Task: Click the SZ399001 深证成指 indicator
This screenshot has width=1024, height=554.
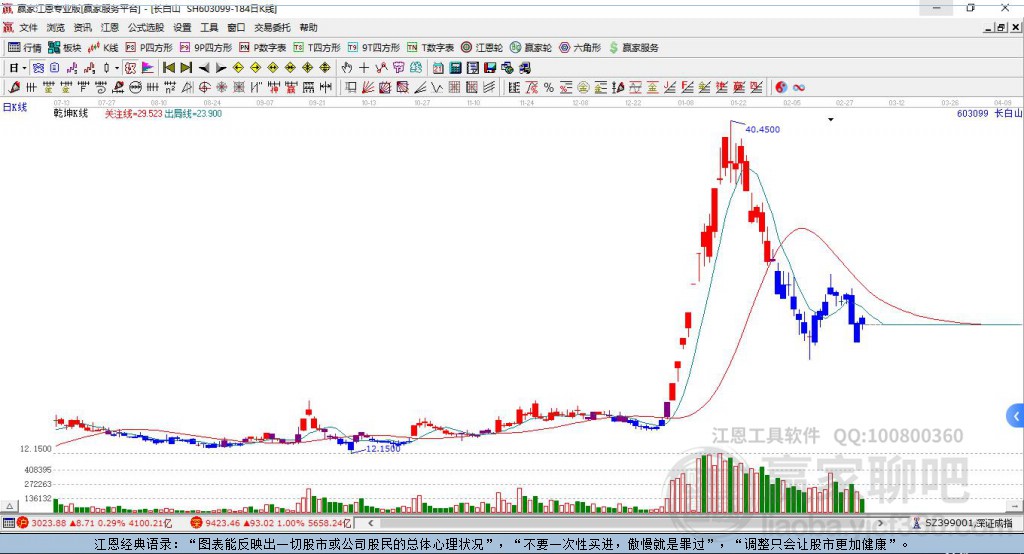Action: [963, 523]
